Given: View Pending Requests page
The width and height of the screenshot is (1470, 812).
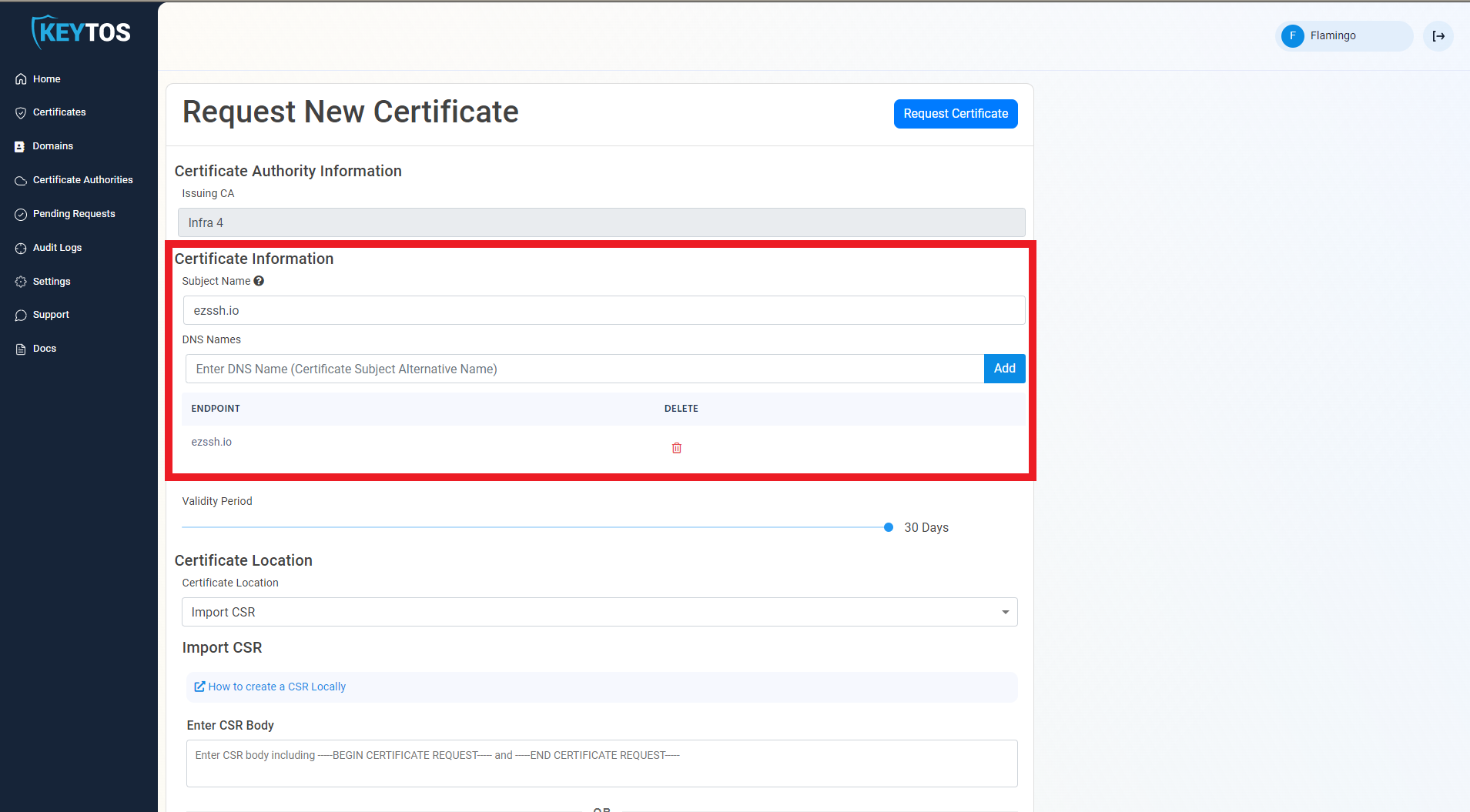Looking at the screenshot, I should (74, 214).
